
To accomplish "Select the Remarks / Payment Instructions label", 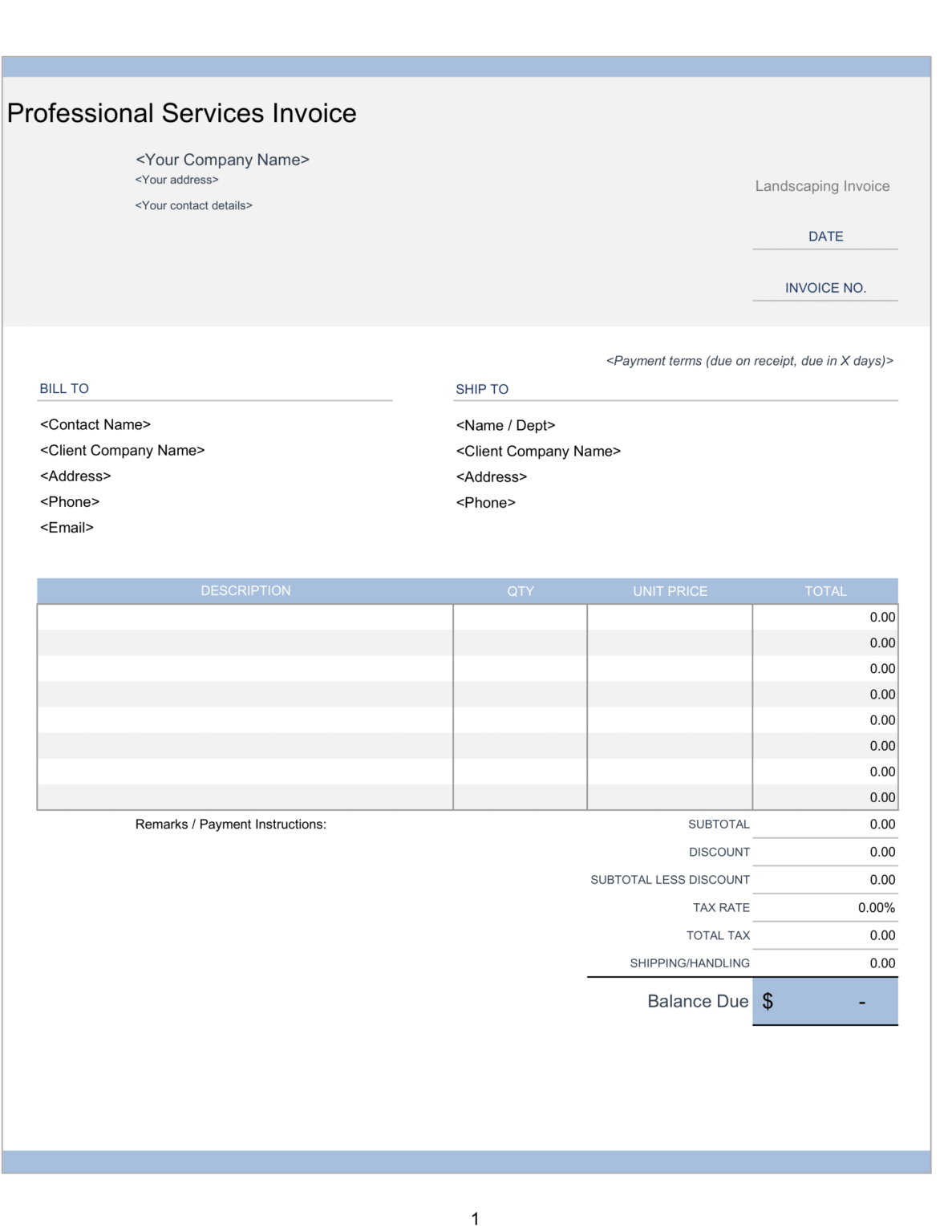I will point(233,824).
